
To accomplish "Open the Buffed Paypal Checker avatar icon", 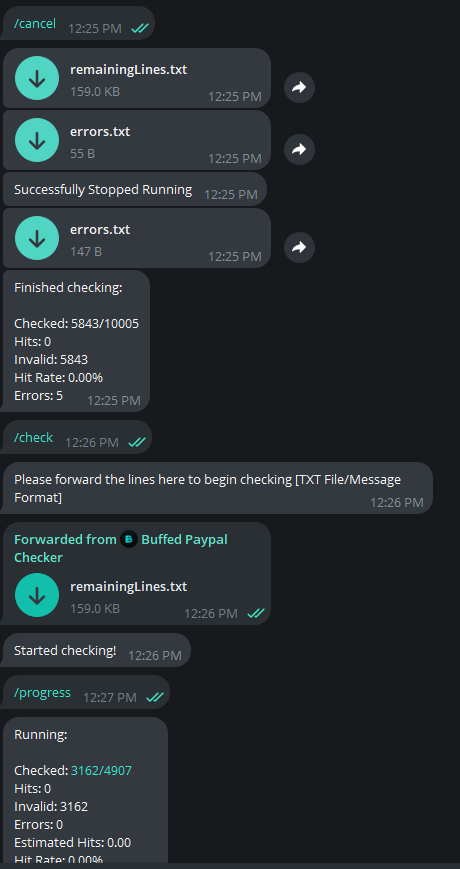I will pyautogui.click(x=129, y=539).
